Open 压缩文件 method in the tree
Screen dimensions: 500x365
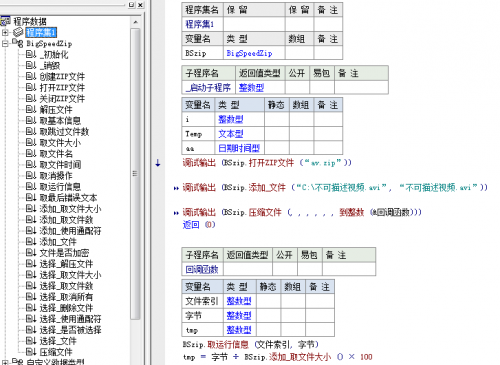pos(56,352)
